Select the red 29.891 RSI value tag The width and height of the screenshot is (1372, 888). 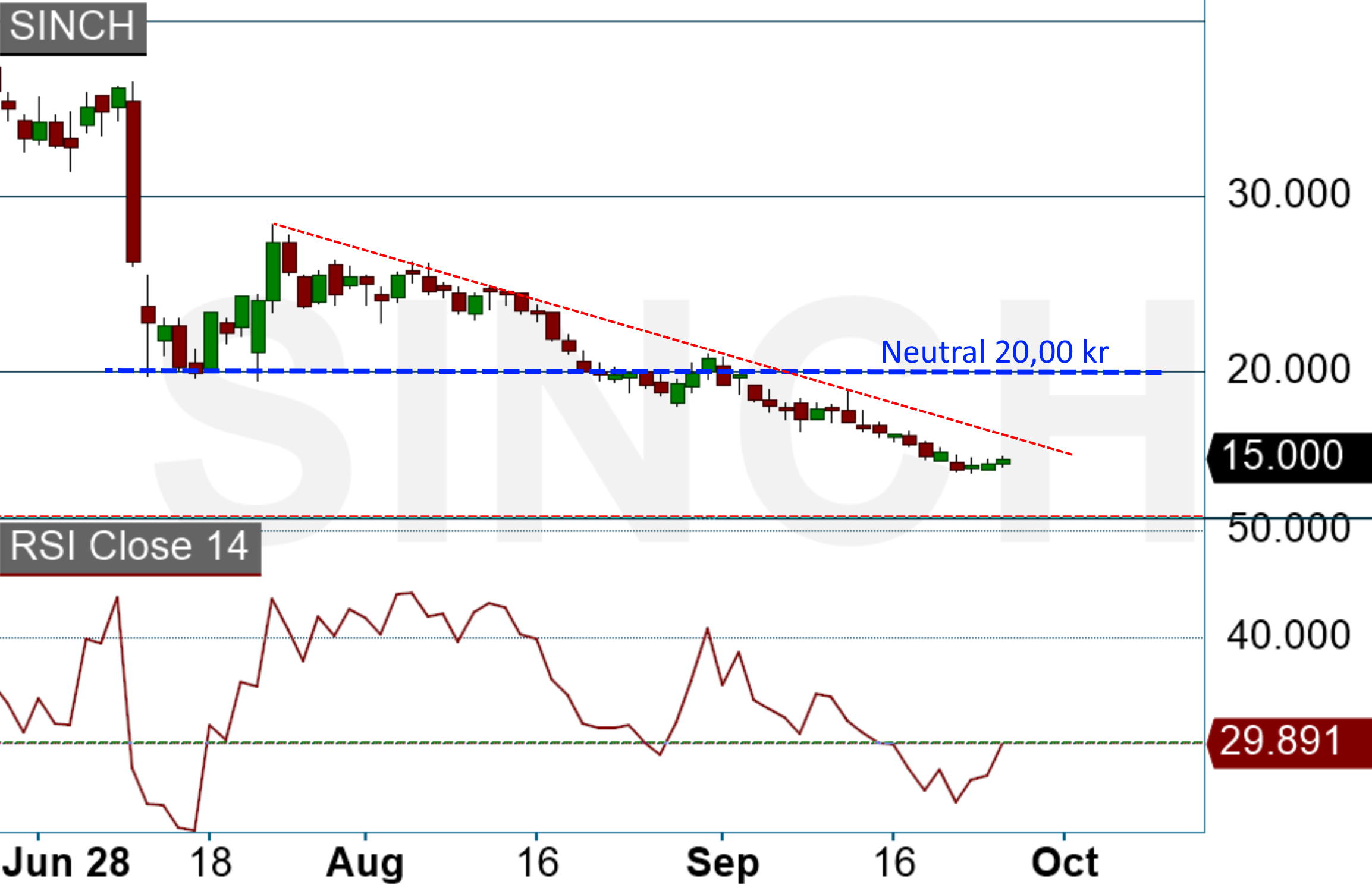tap(1289, 742)
